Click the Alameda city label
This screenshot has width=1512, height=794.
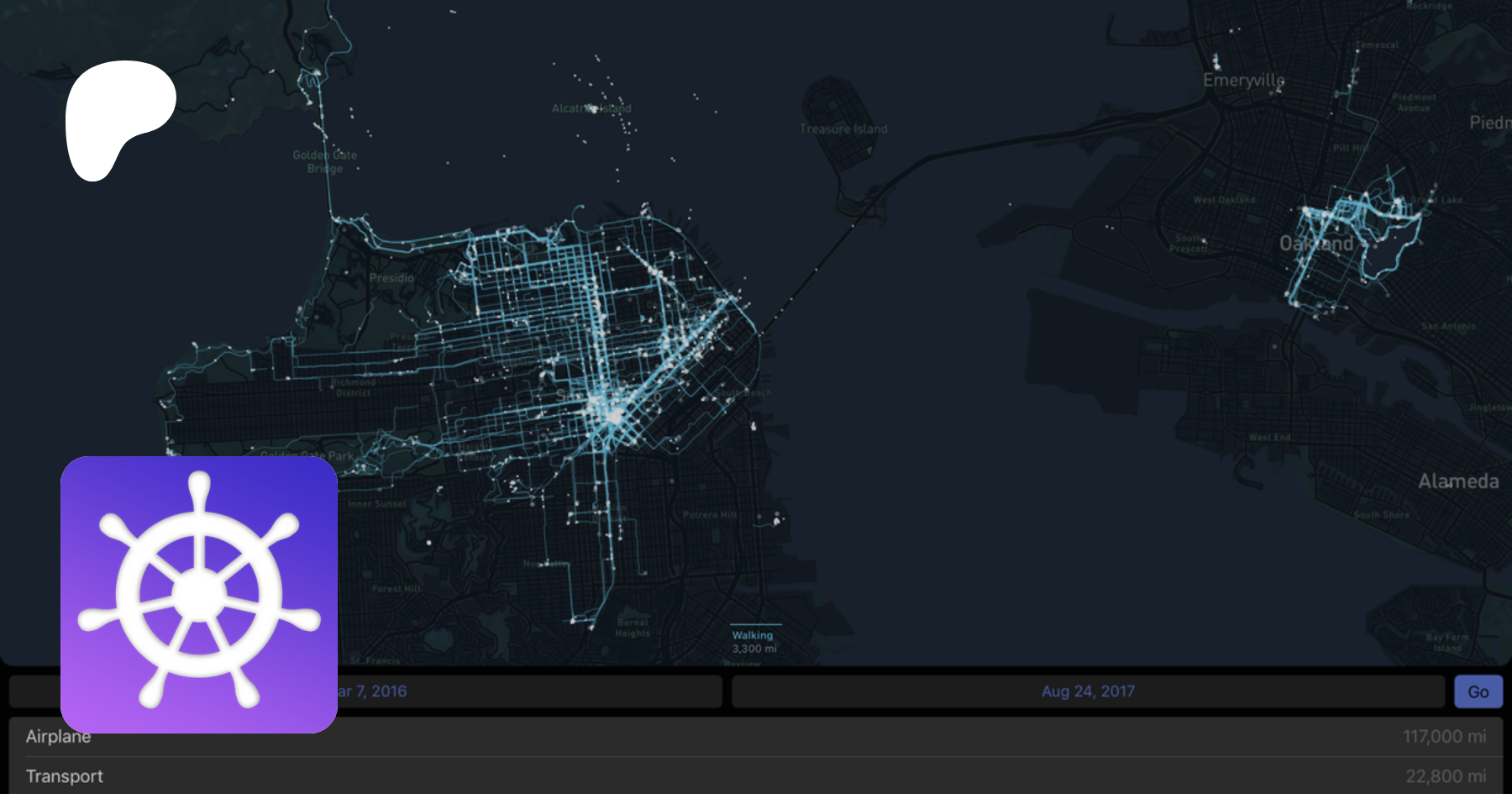tap(1458, 481)
